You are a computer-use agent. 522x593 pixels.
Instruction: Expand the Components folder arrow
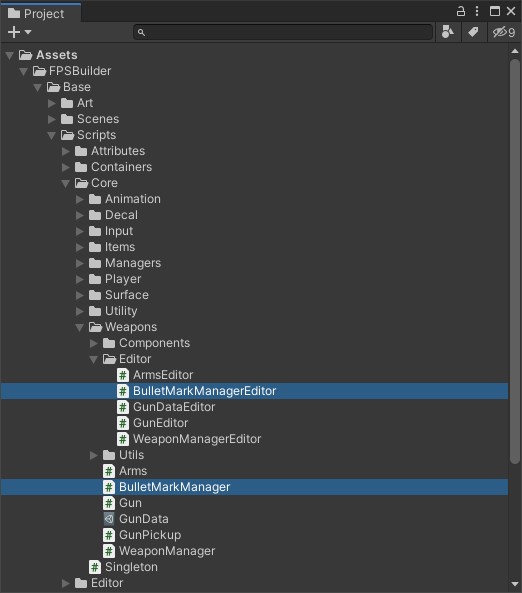click(93, 343)
